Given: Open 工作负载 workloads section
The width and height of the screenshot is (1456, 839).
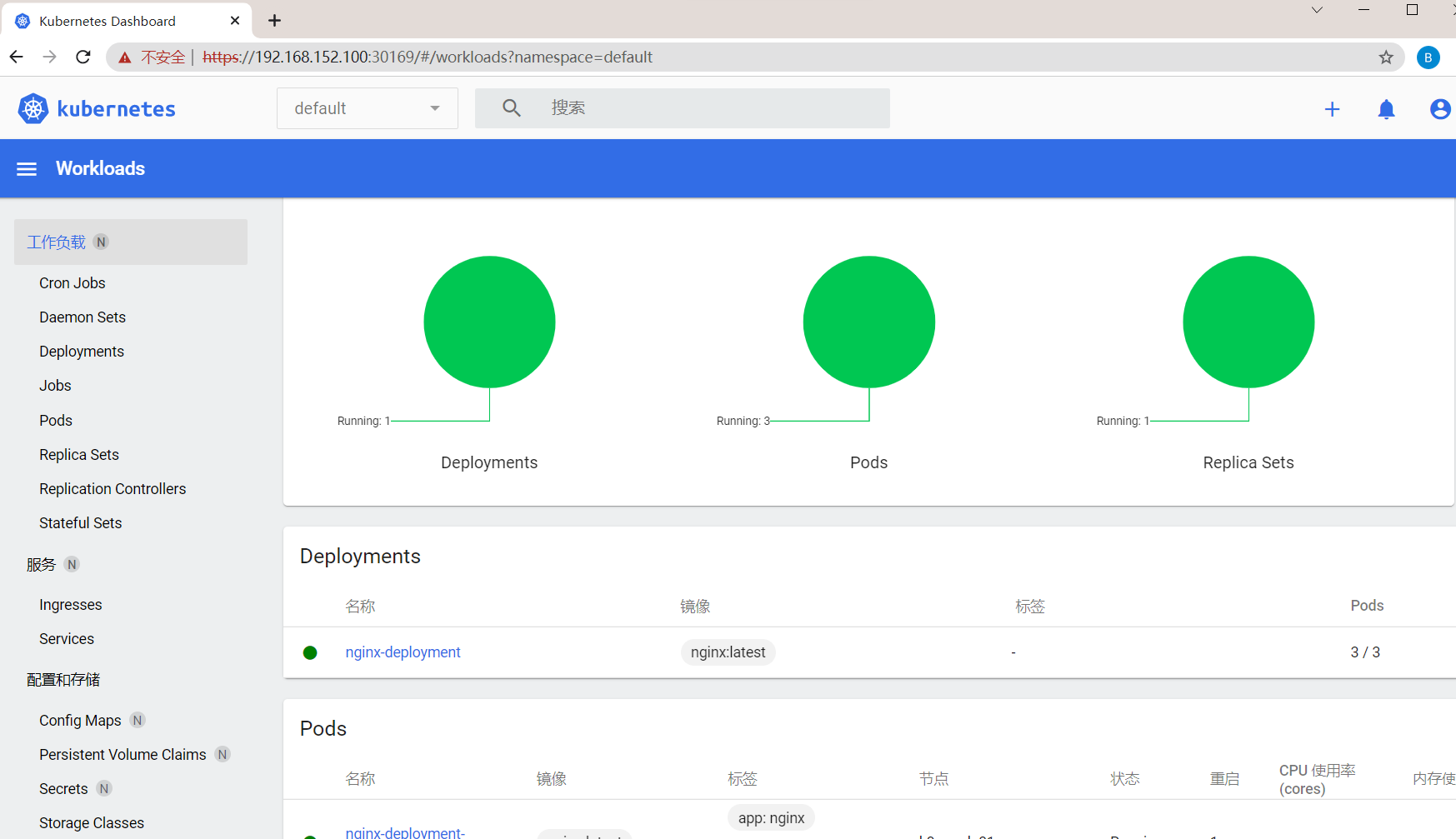Looking at the screenshot, I should pos(131,242).
